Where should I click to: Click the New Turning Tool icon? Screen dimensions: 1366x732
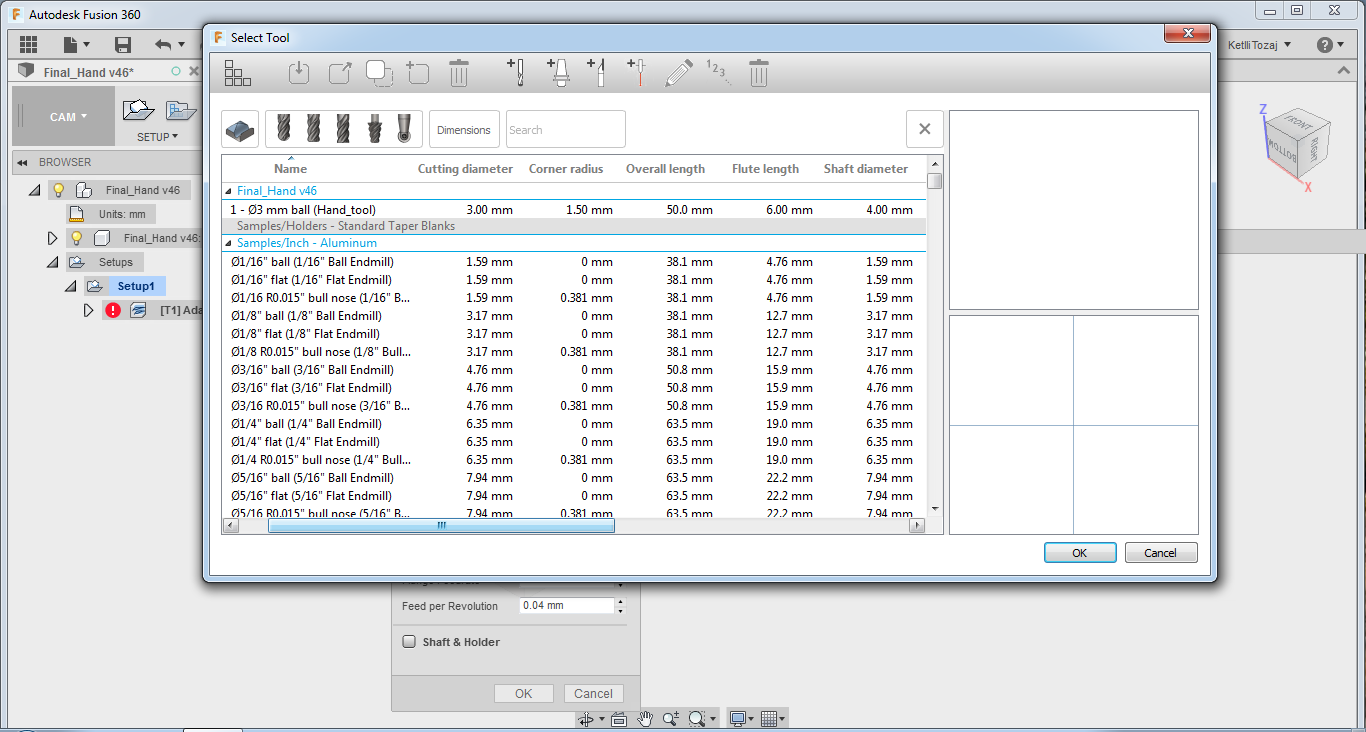pos(597,73)
